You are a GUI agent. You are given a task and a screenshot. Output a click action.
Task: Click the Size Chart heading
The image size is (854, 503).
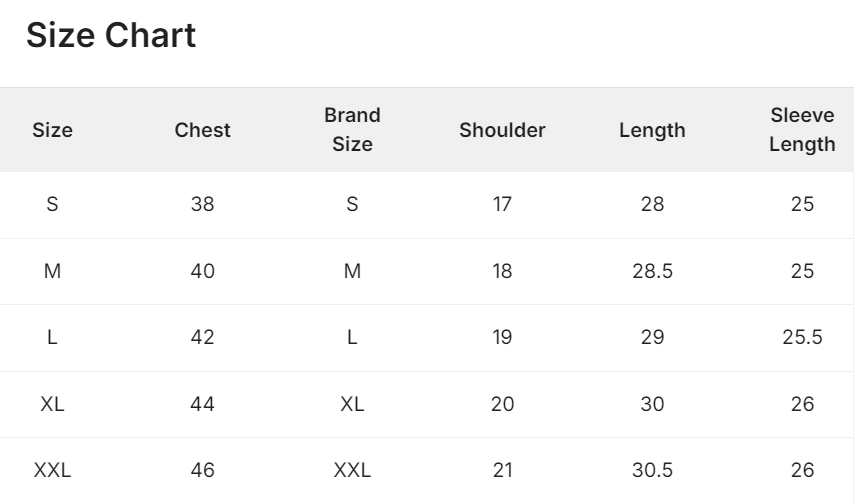[111, 35]
